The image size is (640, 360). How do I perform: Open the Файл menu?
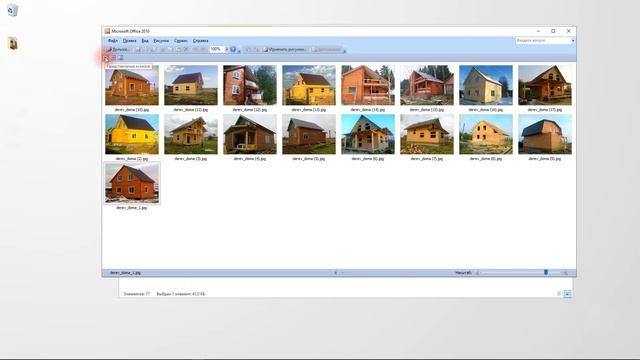tap(113, 41)
